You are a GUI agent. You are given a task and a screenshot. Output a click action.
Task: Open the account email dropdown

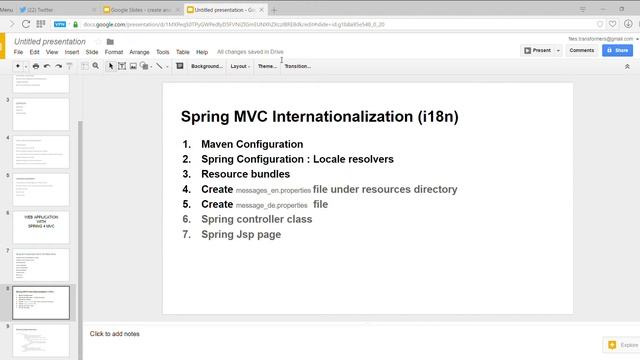[603, 39]
